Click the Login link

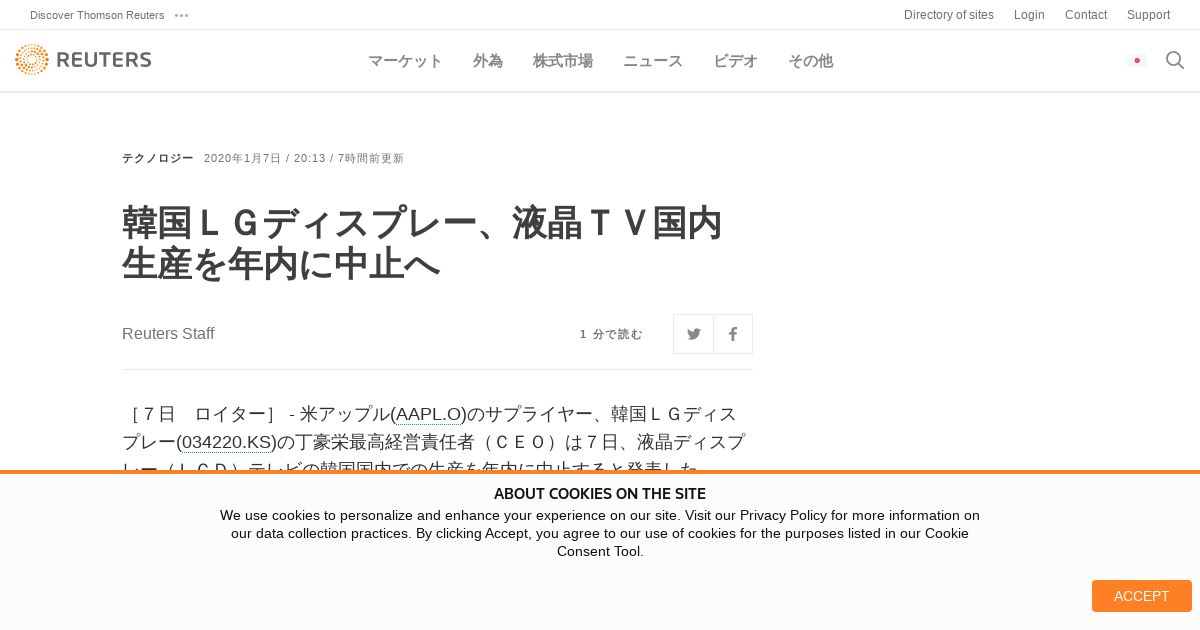coord(1029,15)
